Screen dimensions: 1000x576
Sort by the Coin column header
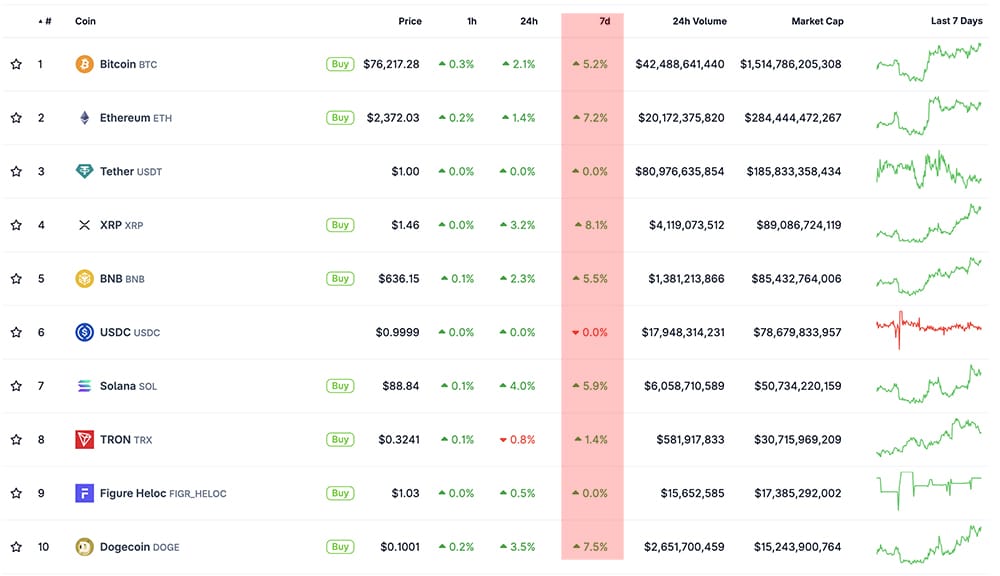coord(85,21)
